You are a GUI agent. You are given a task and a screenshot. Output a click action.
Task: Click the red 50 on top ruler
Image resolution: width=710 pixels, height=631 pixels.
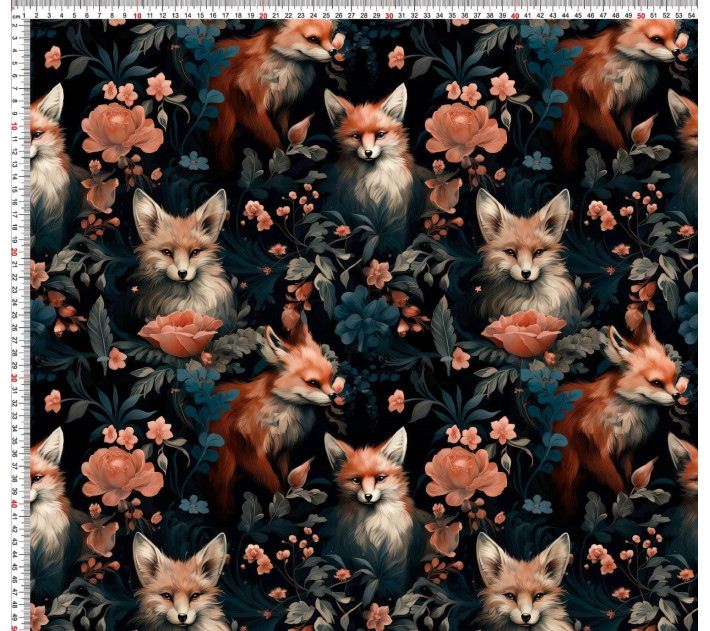(x=641, y=16)
